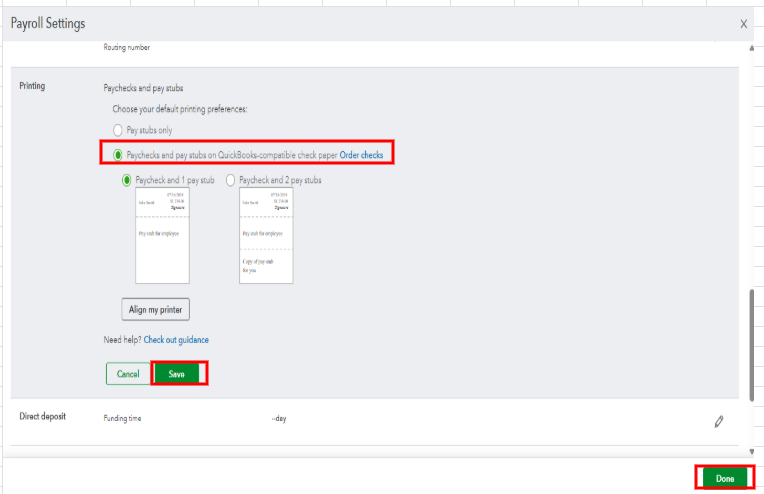Open the Order checks link
Screen dimensions: 764x494
(x=361, y=155)
